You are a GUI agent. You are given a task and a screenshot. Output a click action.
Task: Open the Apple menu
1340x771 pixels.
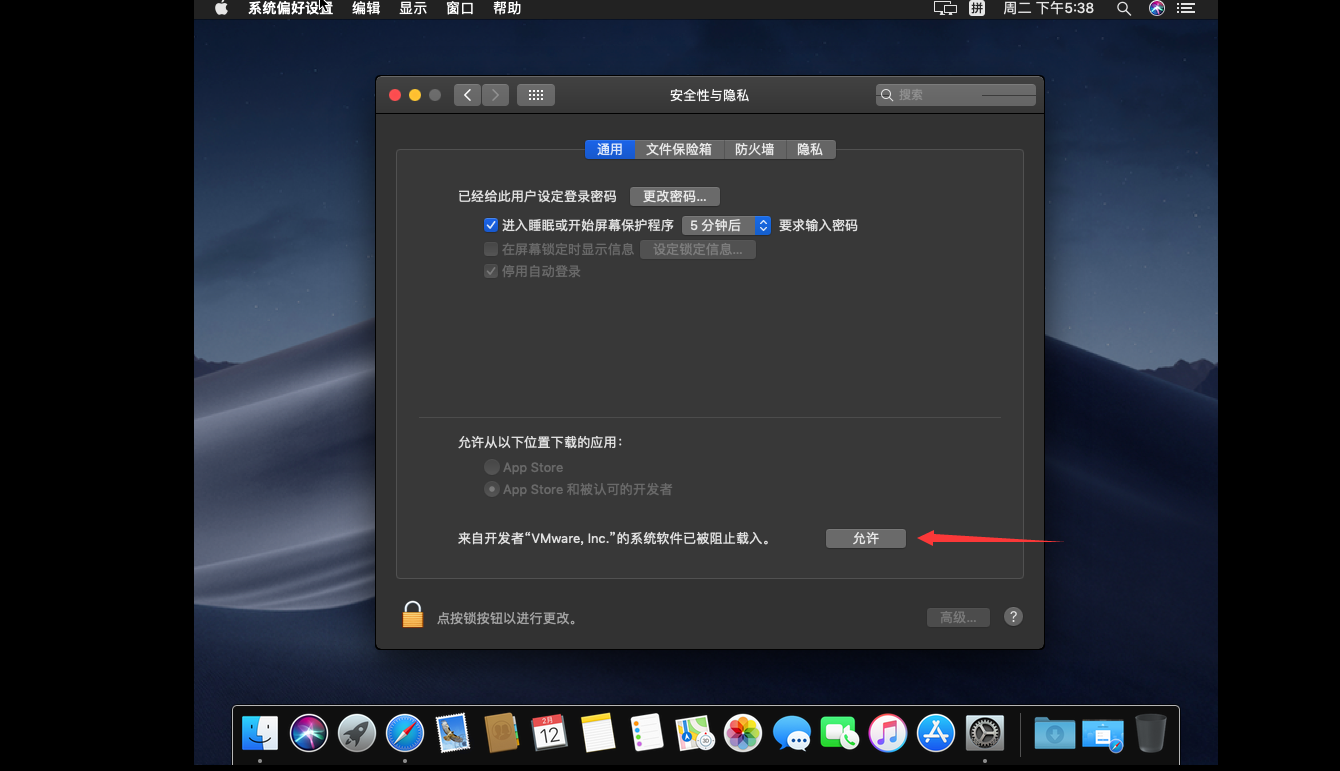coord(221,8)
